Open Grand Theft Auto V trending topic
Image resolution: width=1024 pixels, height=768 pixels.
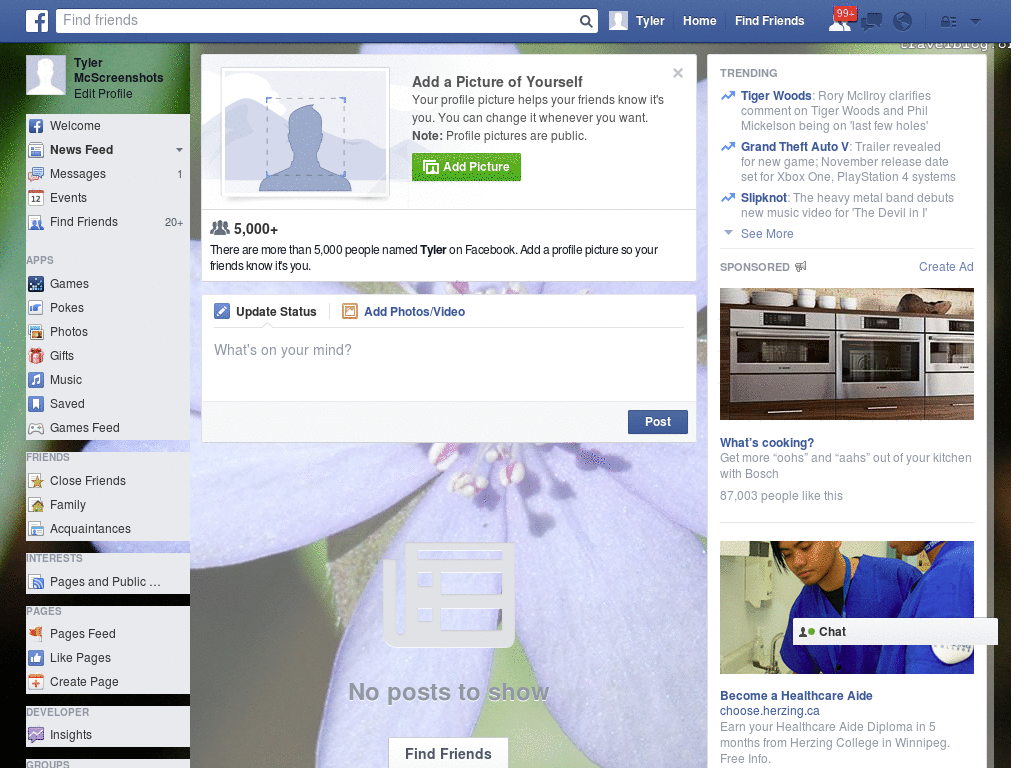tap(795, 147)
